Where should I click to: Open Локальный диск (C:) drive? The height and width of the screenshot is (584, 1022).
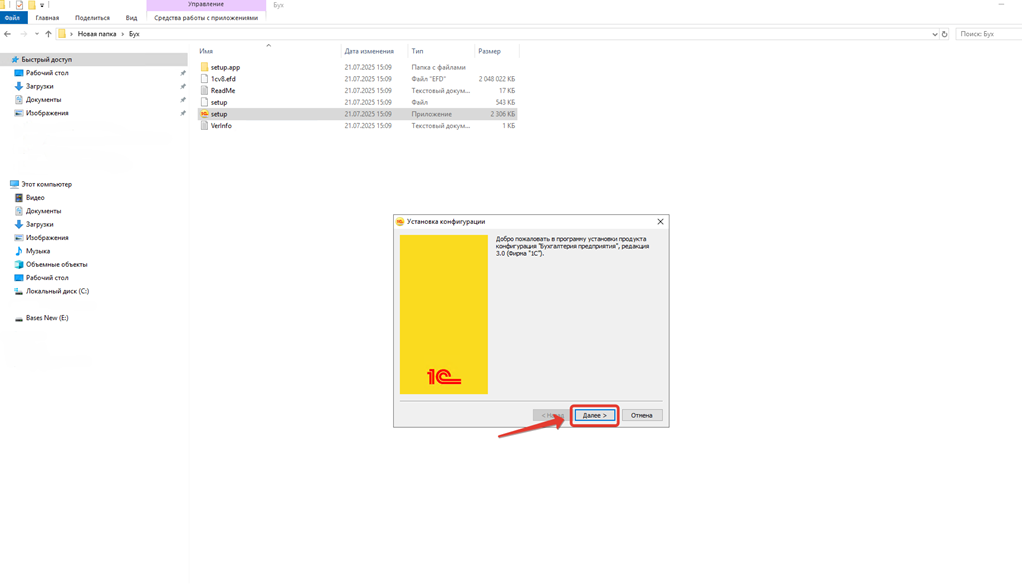click(x=57, y=291)
